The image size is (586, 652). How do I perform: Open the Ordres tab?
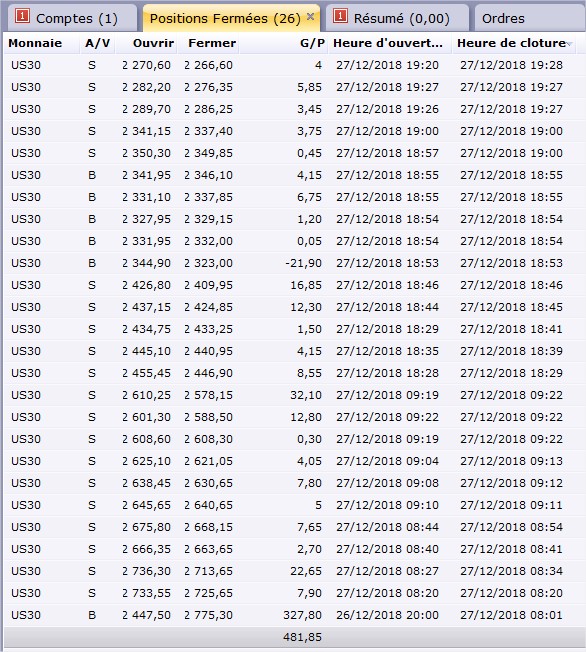[x=529, y=18]
